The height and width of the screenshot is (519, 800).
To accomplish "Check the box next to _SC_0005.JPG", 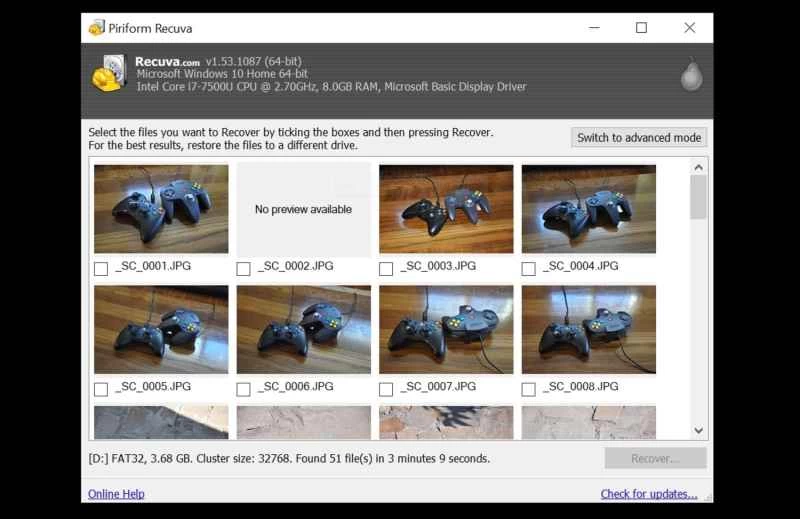I will (x=101, y=389).
